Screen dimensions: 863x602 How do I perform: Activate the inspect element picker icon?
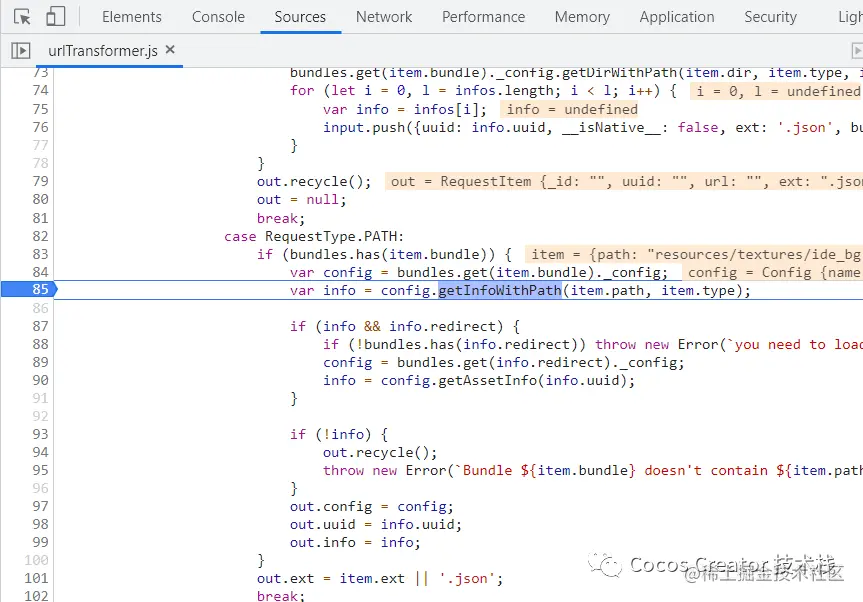pos(22,17)
